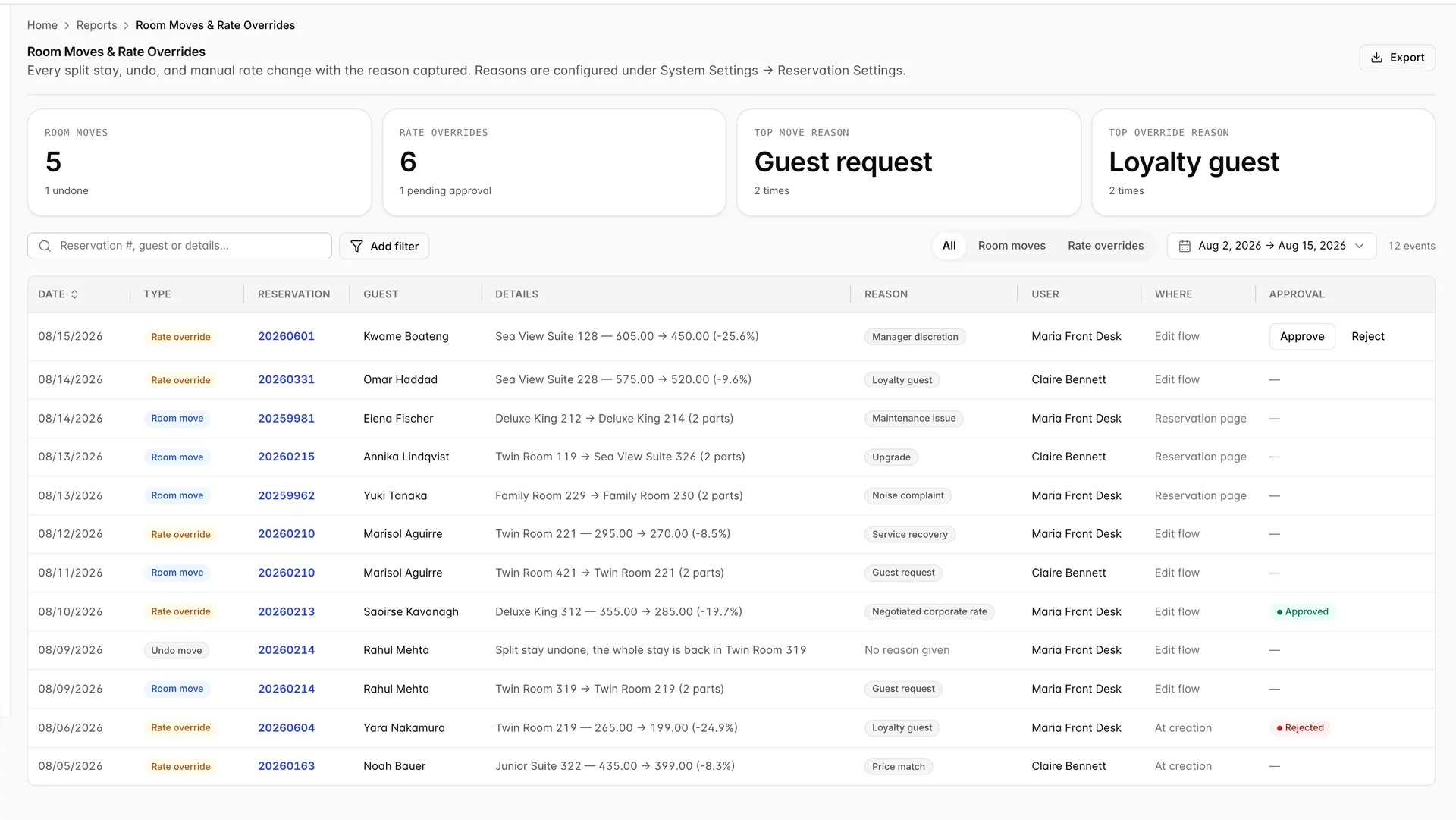The height and width of the screenshot is (820, 1456).
Task: Open reservation 20260210 on 08/11/2026 row
Action: 286,573
